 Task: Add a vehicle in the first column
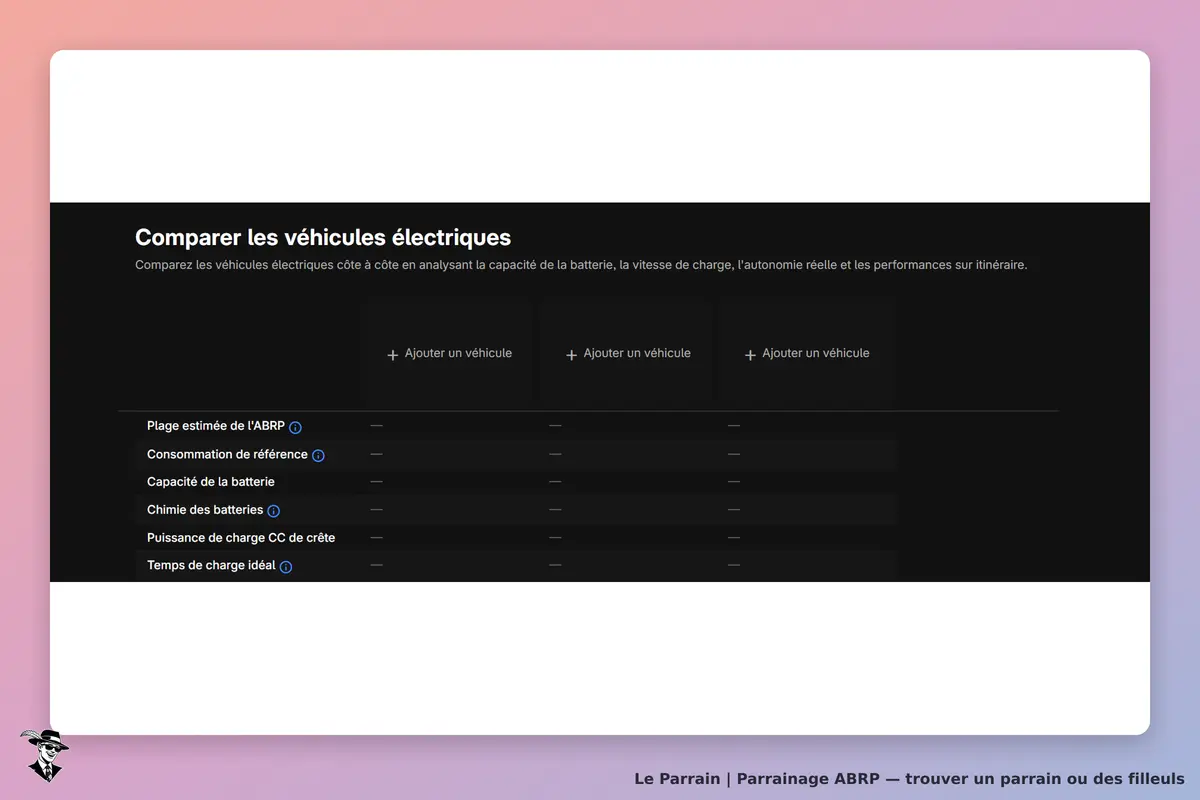[449, 354]
